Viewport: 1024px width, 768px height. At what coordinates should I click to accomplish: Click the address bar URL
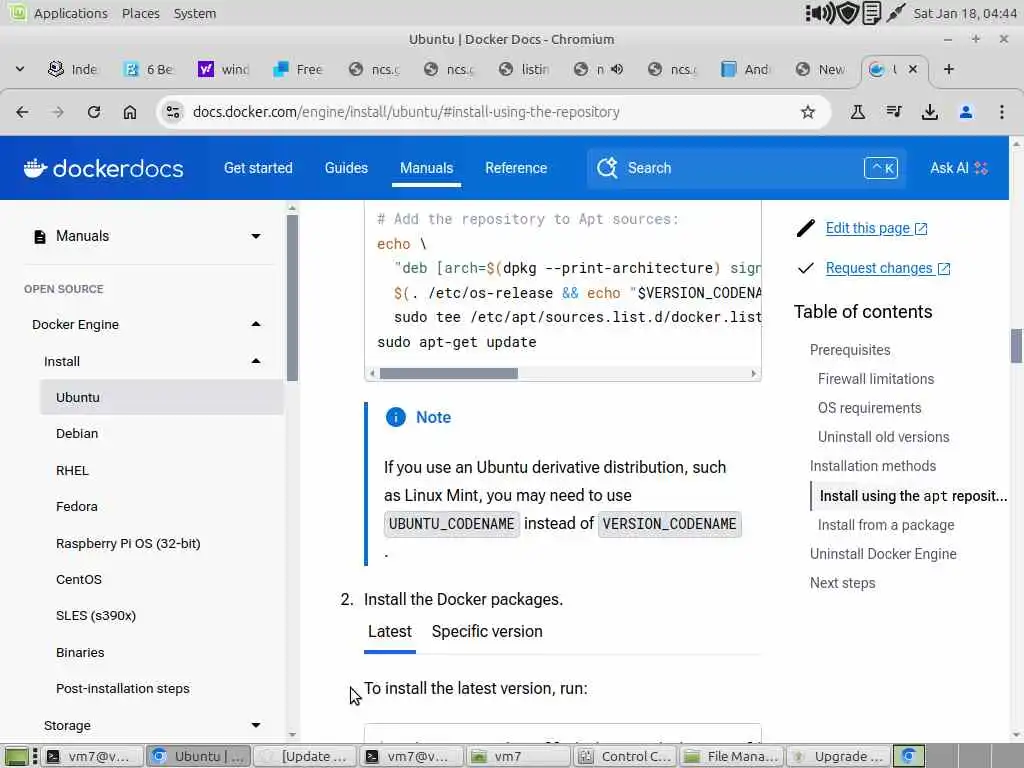pyautogui.click(x=406, y=112)
